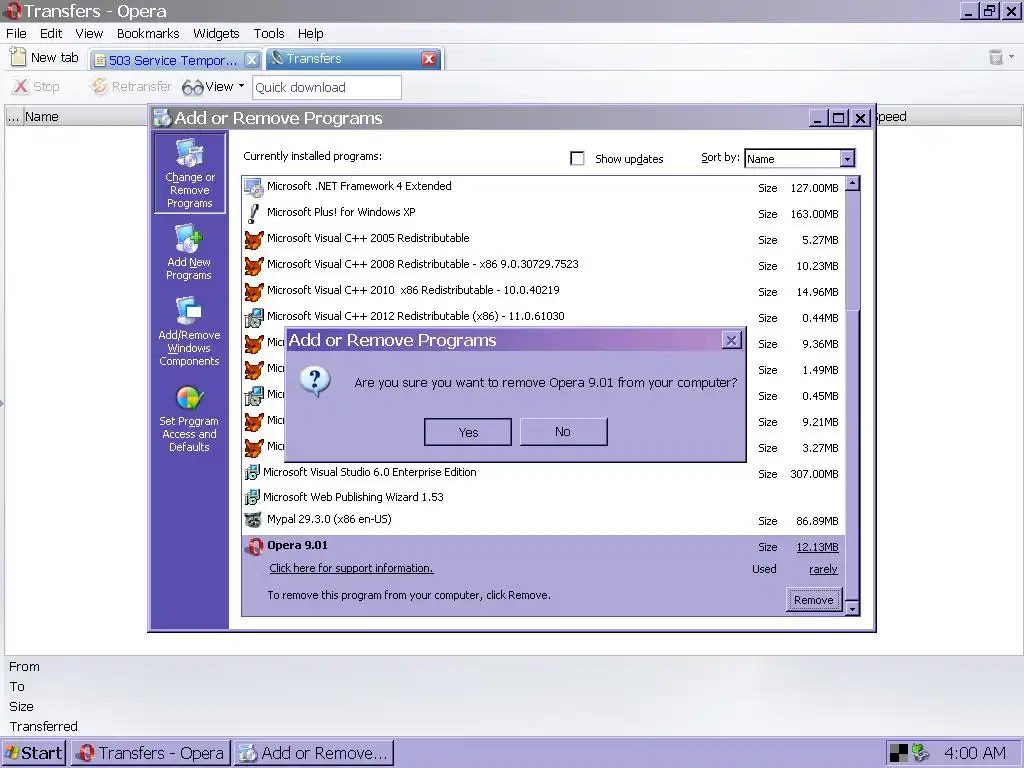Open the closed tabs trash can in Opera
Image resolution: width=1024 pixels, height=768 pixels.
click(x=996, y=57)
